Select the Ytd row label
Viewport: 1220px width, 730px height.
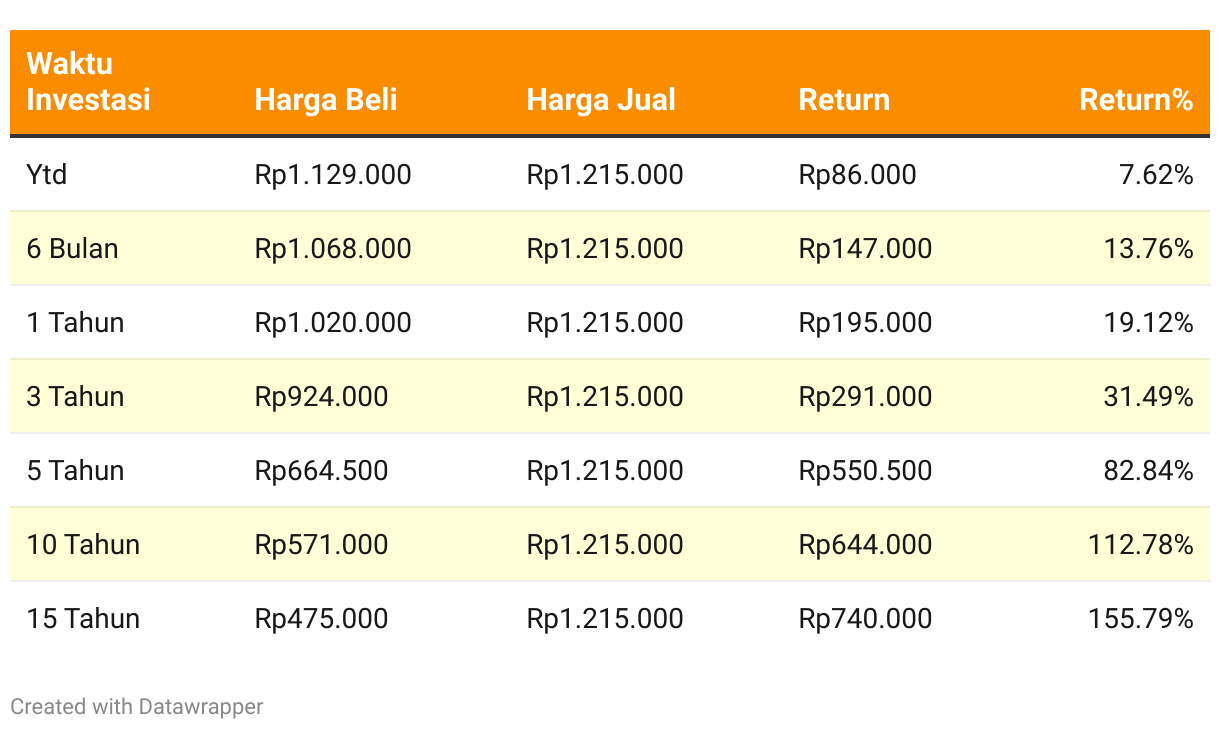[47, 175]
